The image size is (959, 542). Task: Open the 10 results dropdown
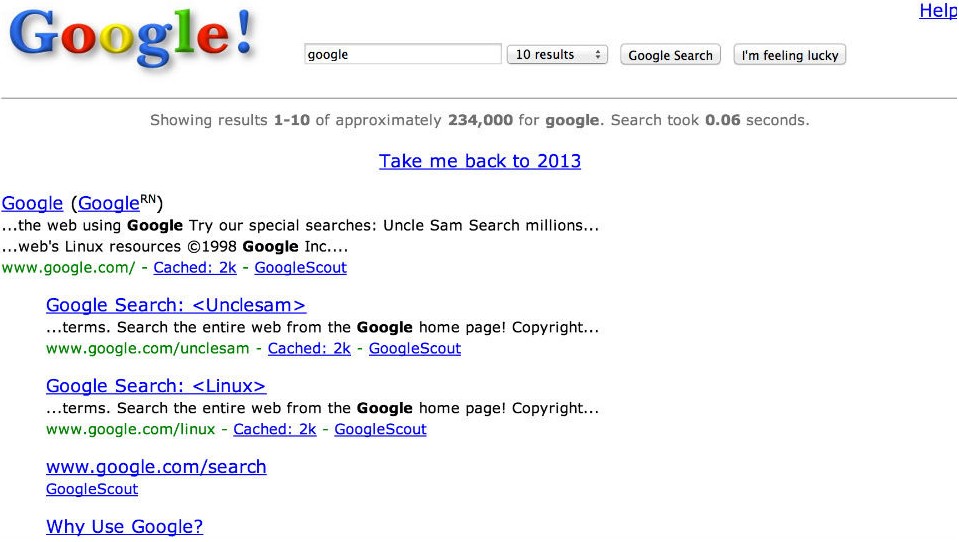tap(557, 54)
